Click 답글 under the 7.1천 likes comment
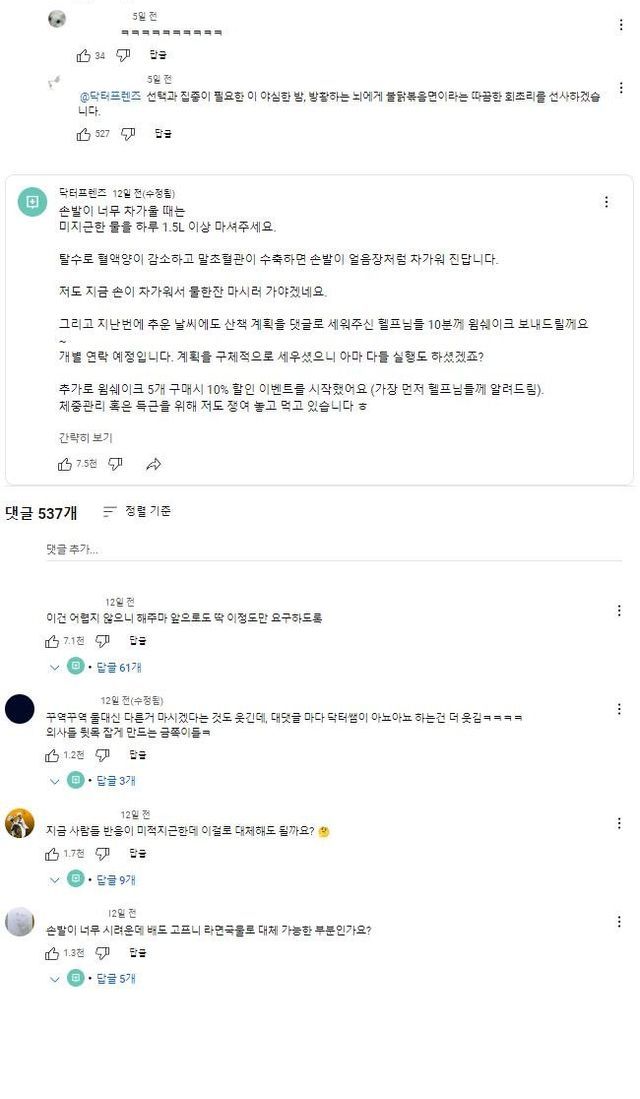Screen dimensions: 640x1099 pos(138,641)
